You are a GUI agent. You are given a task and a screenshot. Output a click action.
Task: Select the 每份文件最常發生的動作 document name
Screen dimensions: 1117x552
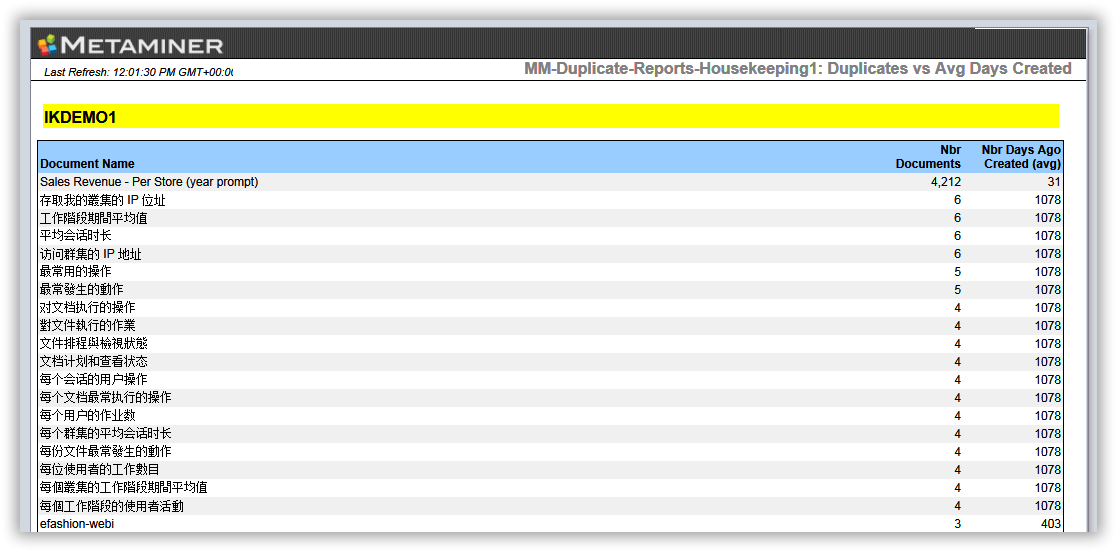105,452
